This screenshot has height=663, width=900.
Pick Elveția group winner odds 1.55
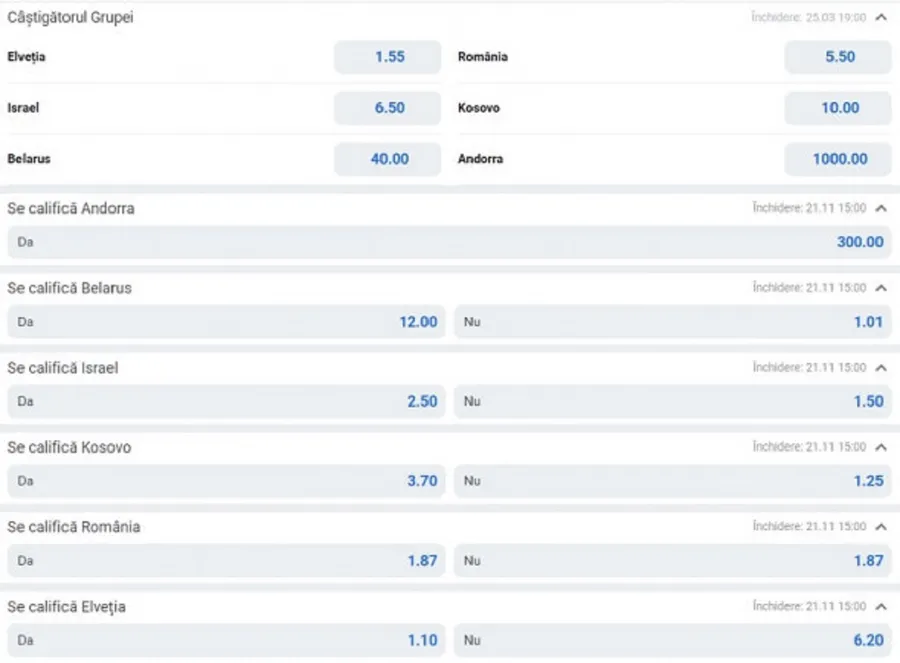(388, 57)
